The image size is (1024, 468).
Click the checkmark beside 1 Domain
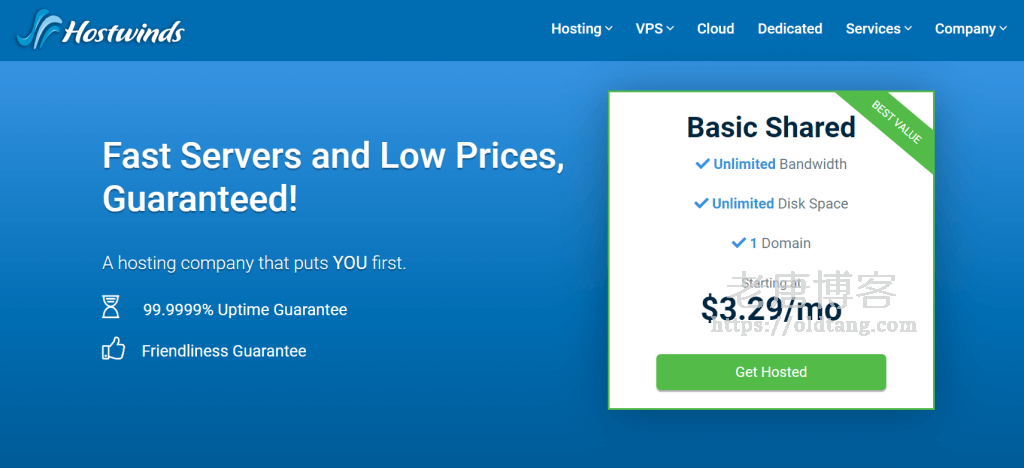[739, 243]
